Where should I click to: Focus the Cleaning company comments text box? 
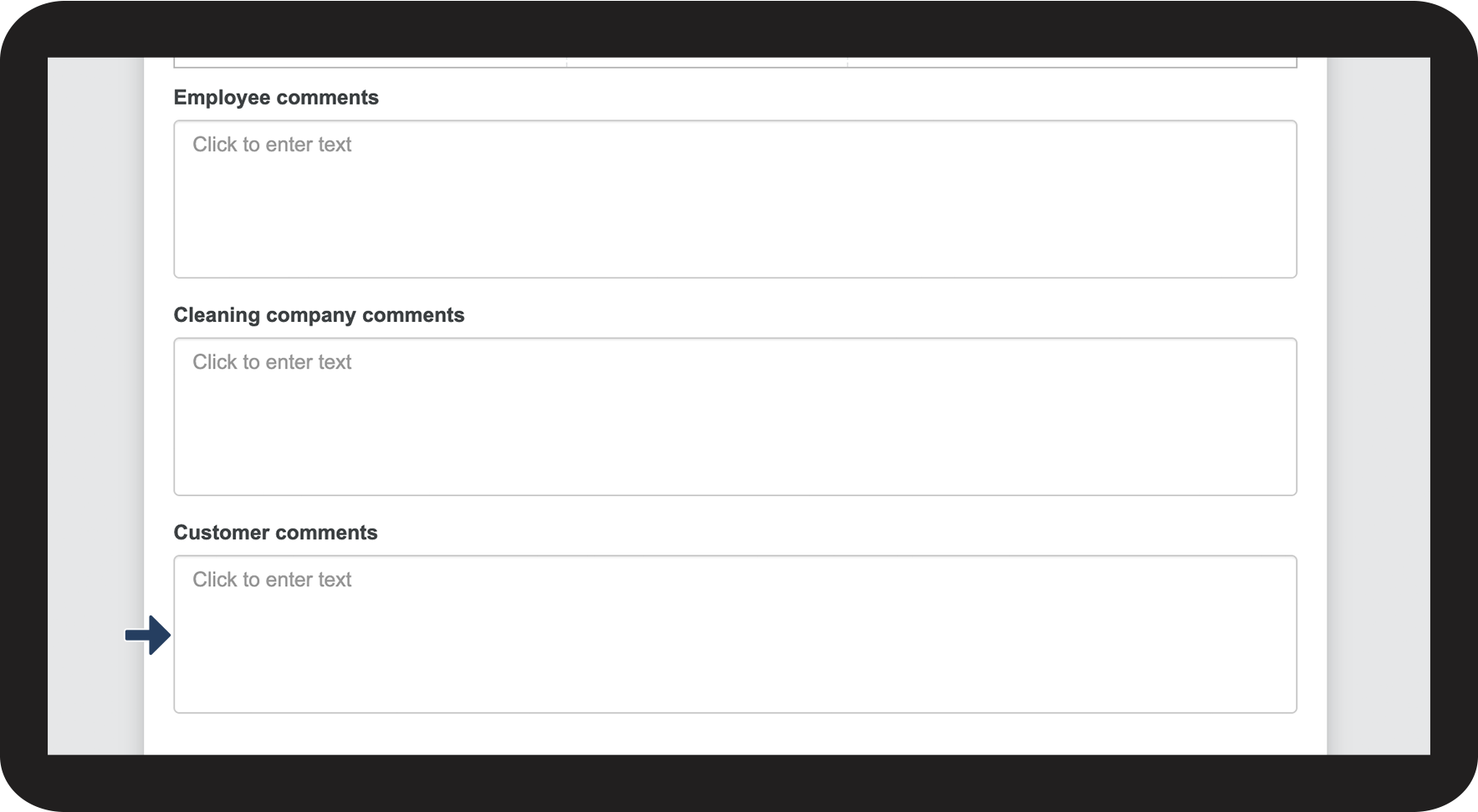coord(734,416)
